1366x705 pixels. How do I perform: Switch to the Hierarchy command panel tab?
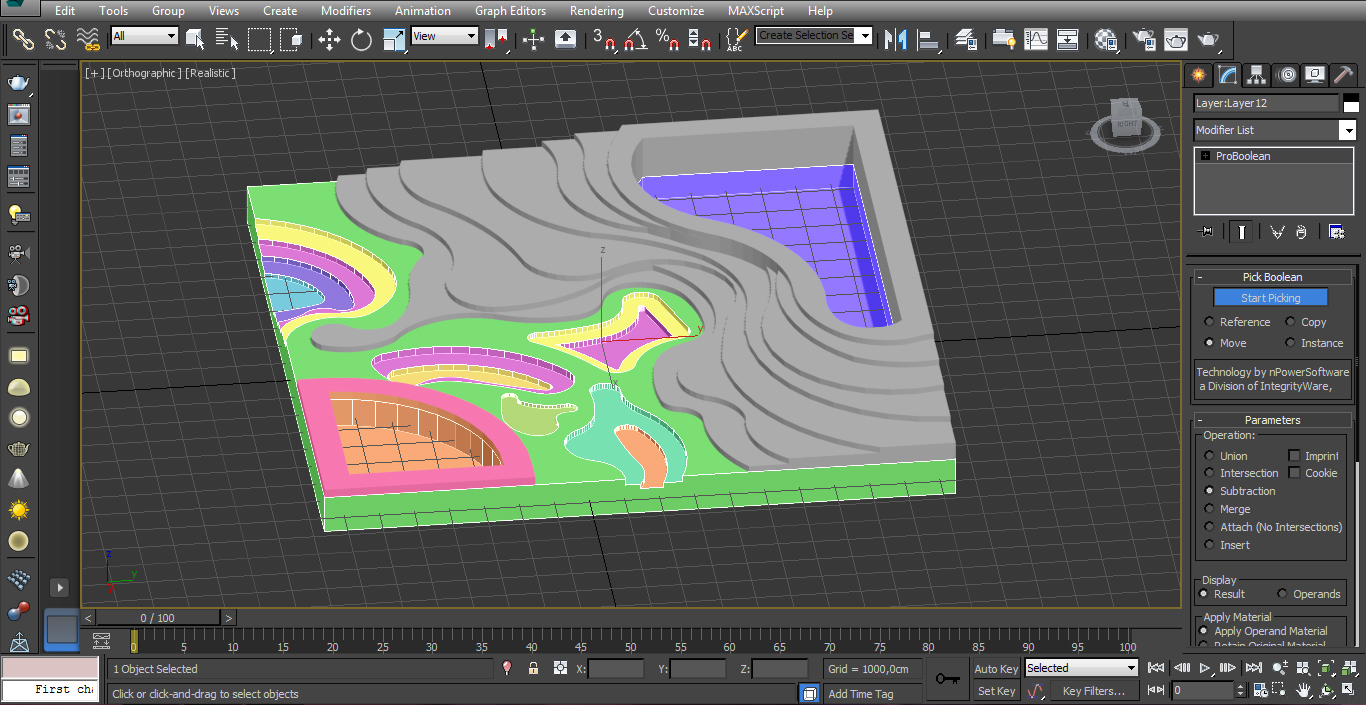(1257, 75)
